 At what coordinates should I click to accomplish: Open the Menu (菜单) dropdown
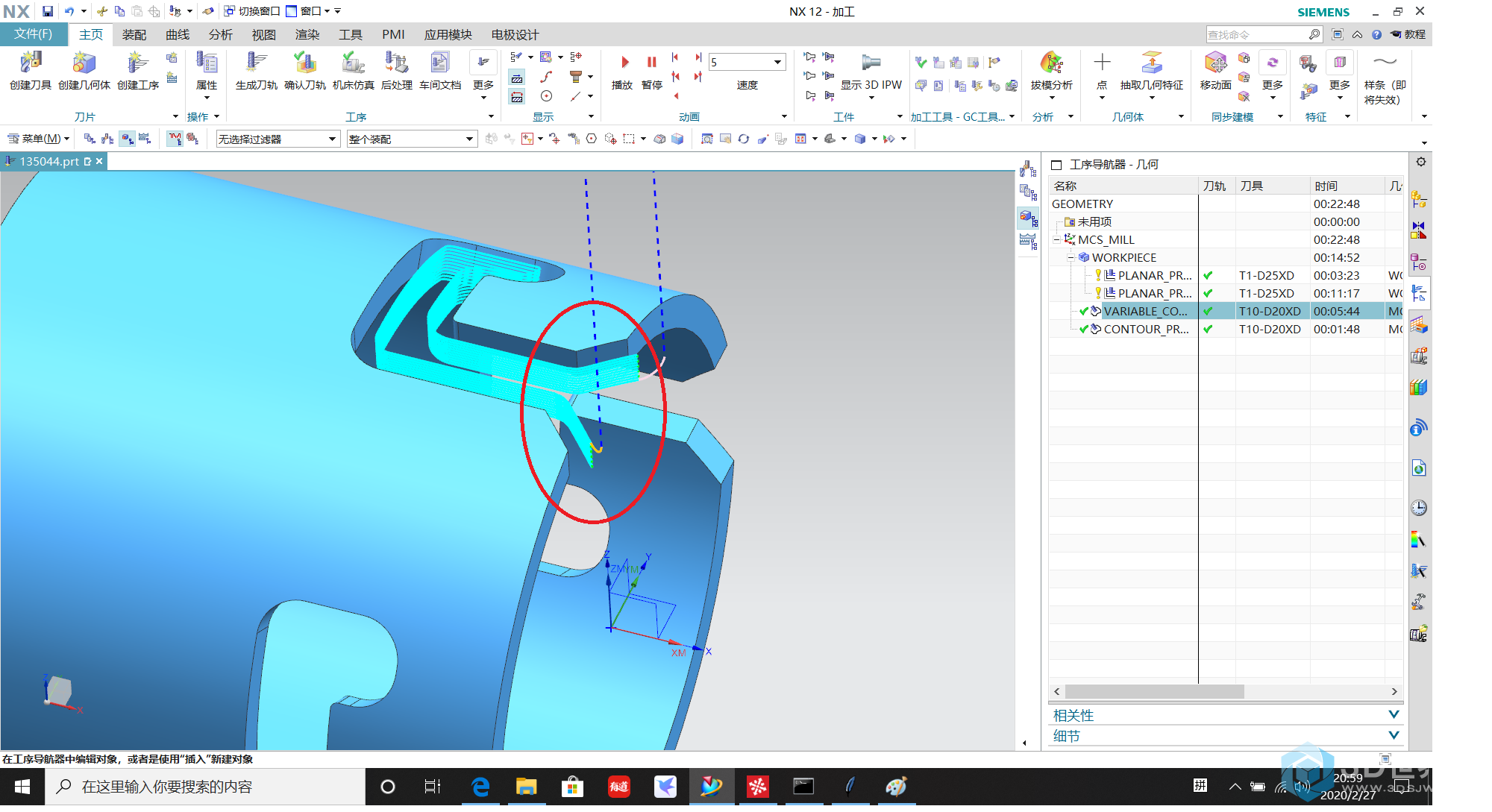coord(39,139)
